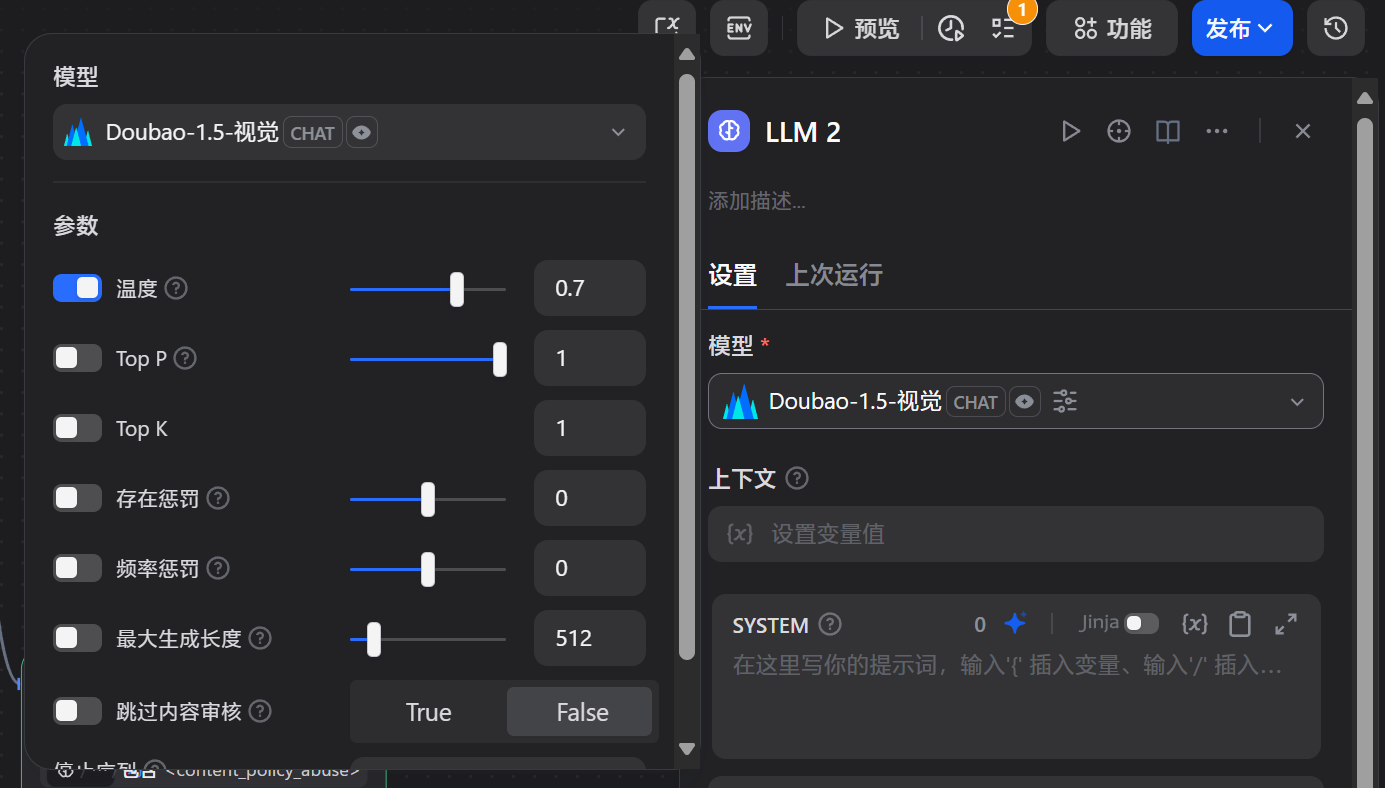The image size is (1385, 788).
Task: Show help tooltip for 跳过内容审核
Action: [260, 711]
